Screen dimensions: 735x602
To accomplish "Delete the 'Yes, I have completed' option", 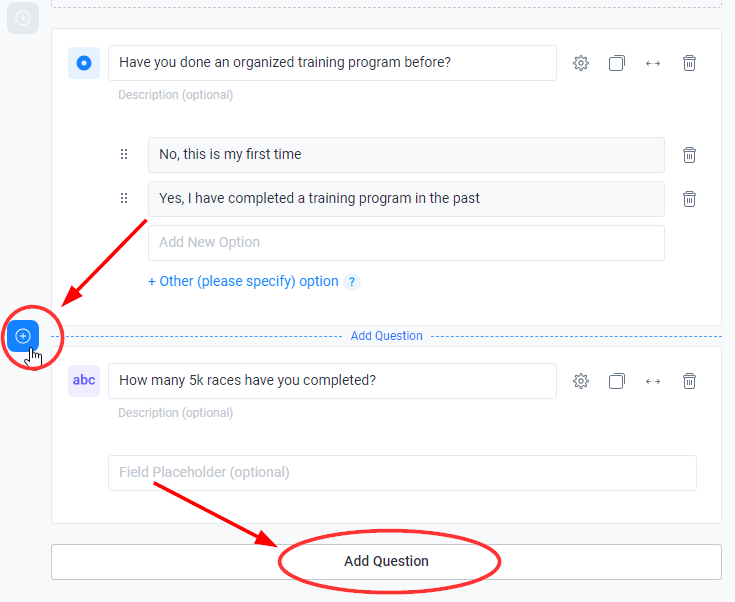I will (689, 199).
